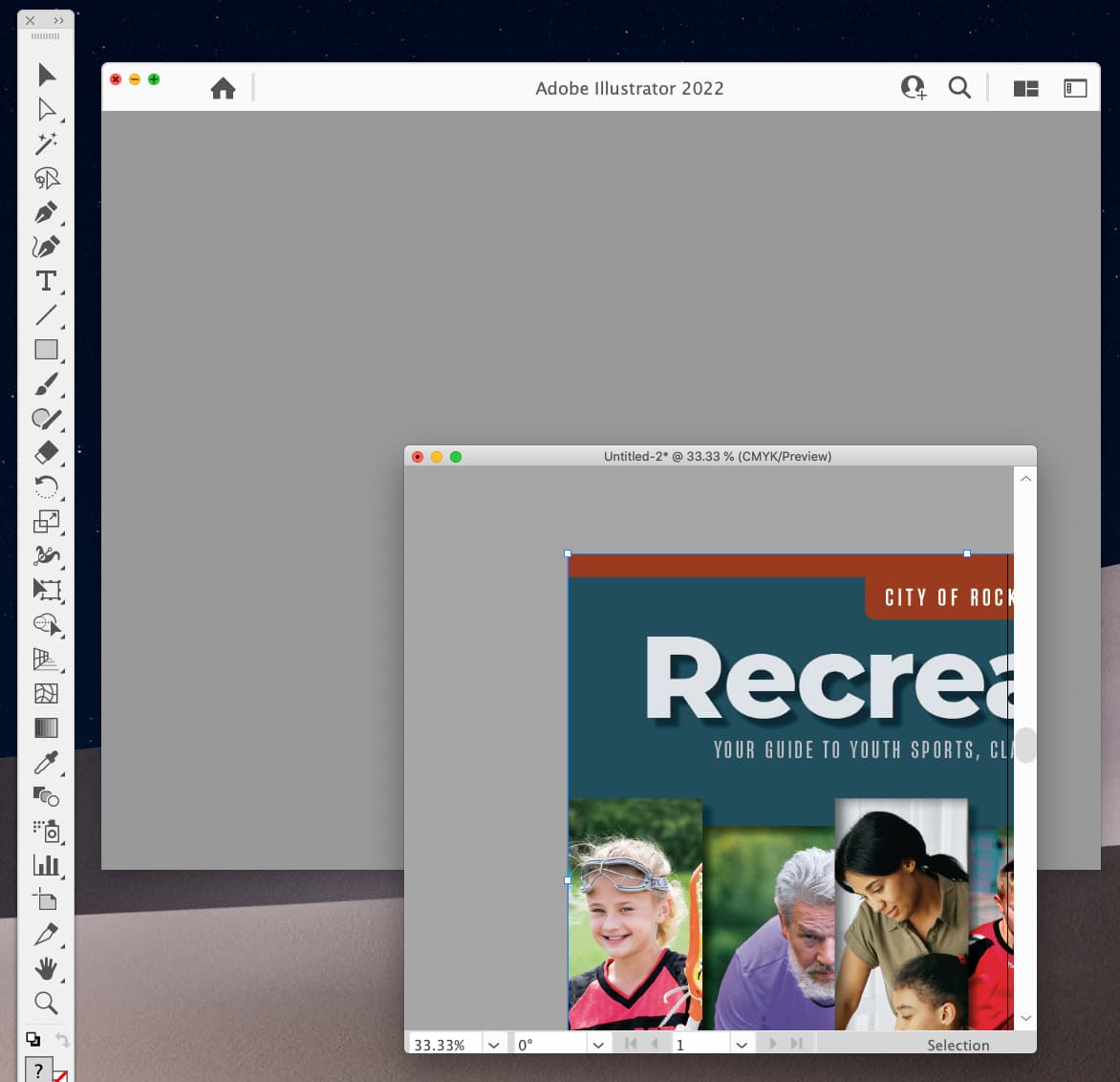Swap fill and stroke colors
This screenshot has height=1082, width=1120.
(x=62, y=1040)
